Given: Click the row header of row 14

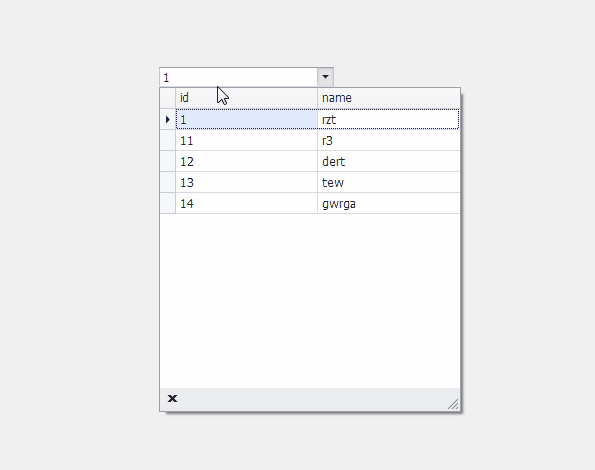Looking at the screenshot, I should 168,203.
